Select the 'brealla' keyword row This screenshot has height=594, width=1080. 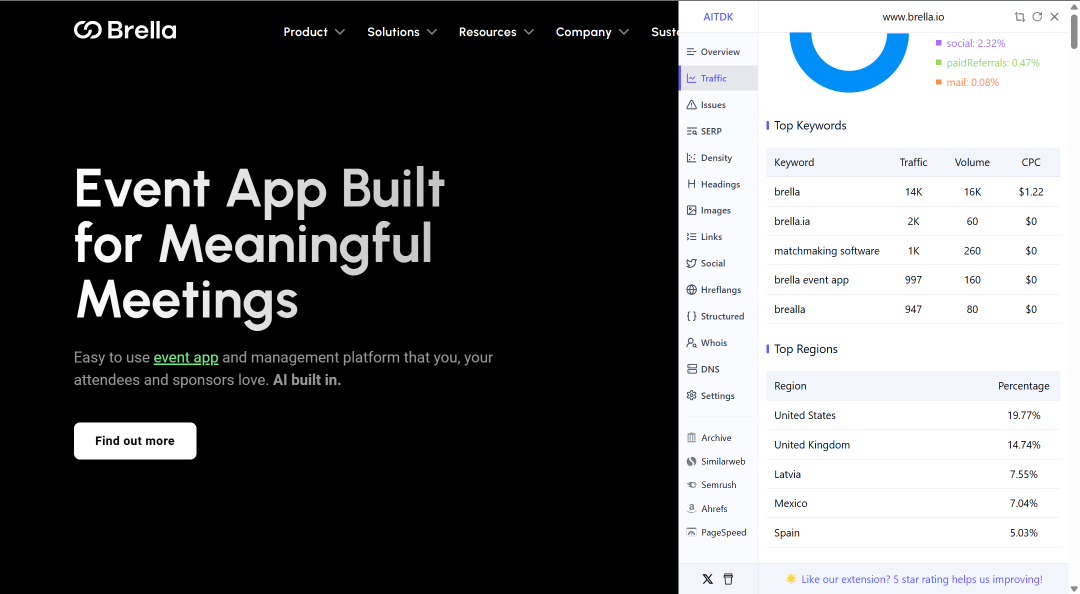pos(913,309)
